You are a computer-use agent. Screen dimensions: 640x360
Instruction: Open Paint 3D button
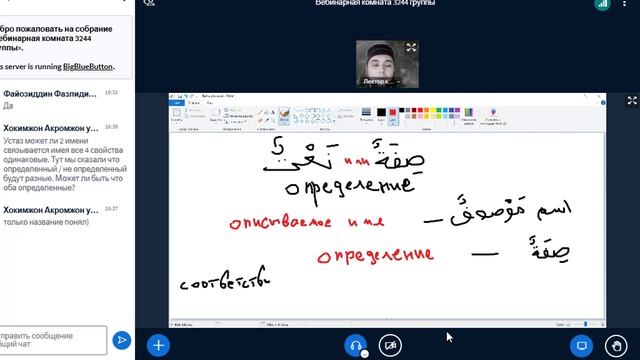[x=493, y=116]
